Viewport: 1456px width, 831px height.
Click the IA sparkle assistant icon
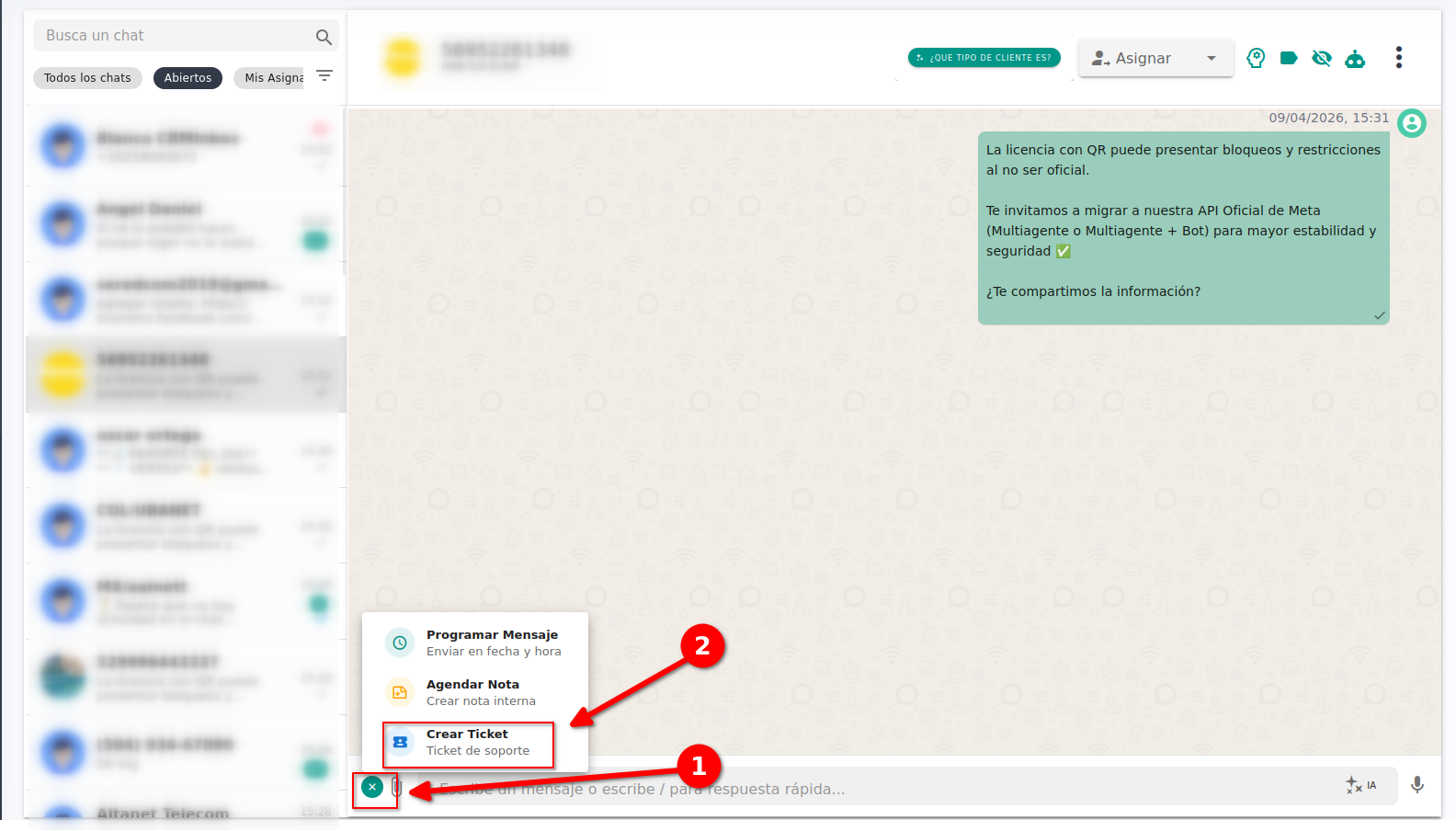click(x=1360, y=785)
